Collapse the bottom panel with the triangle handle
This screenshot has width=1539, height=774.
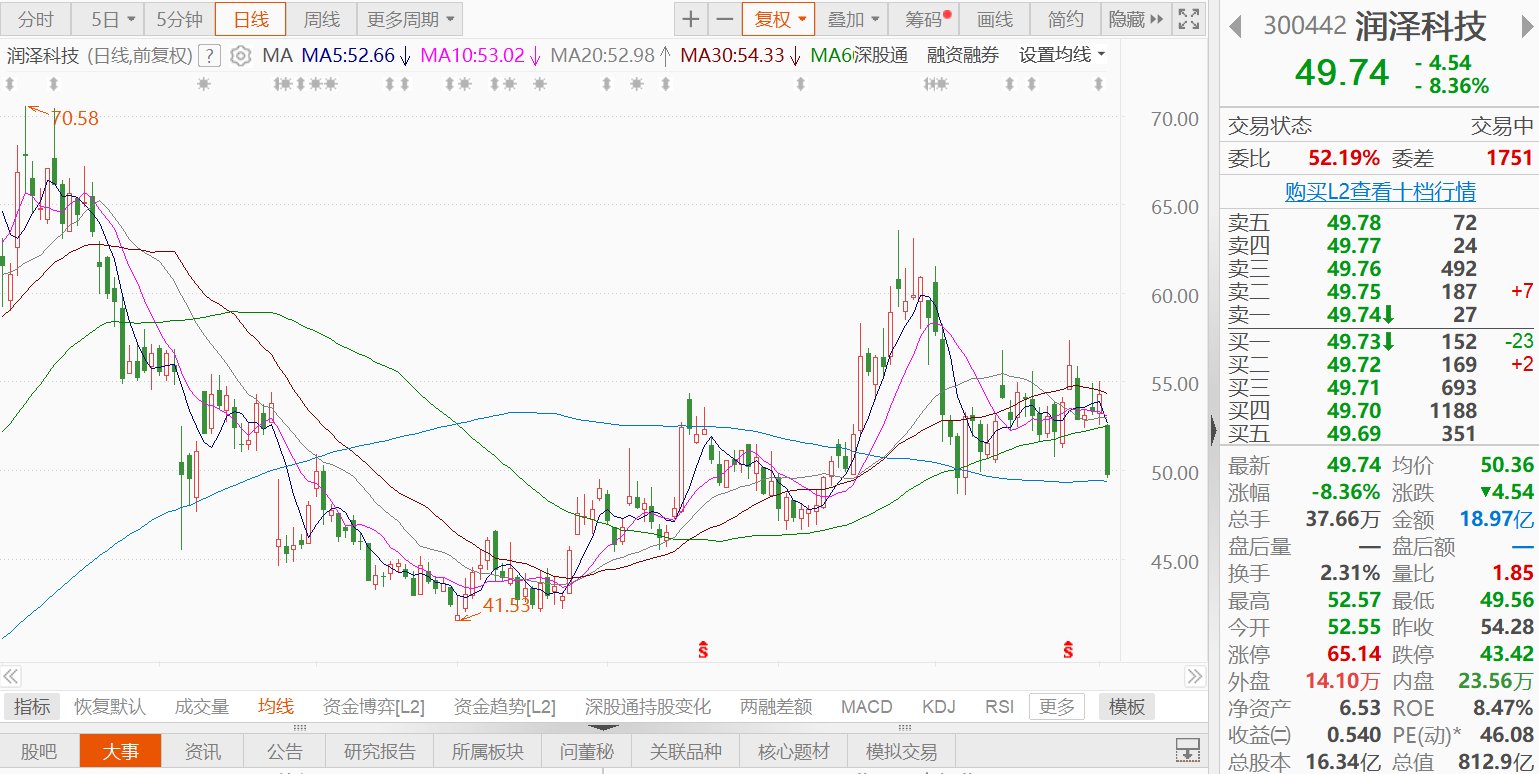click(603, 728)
